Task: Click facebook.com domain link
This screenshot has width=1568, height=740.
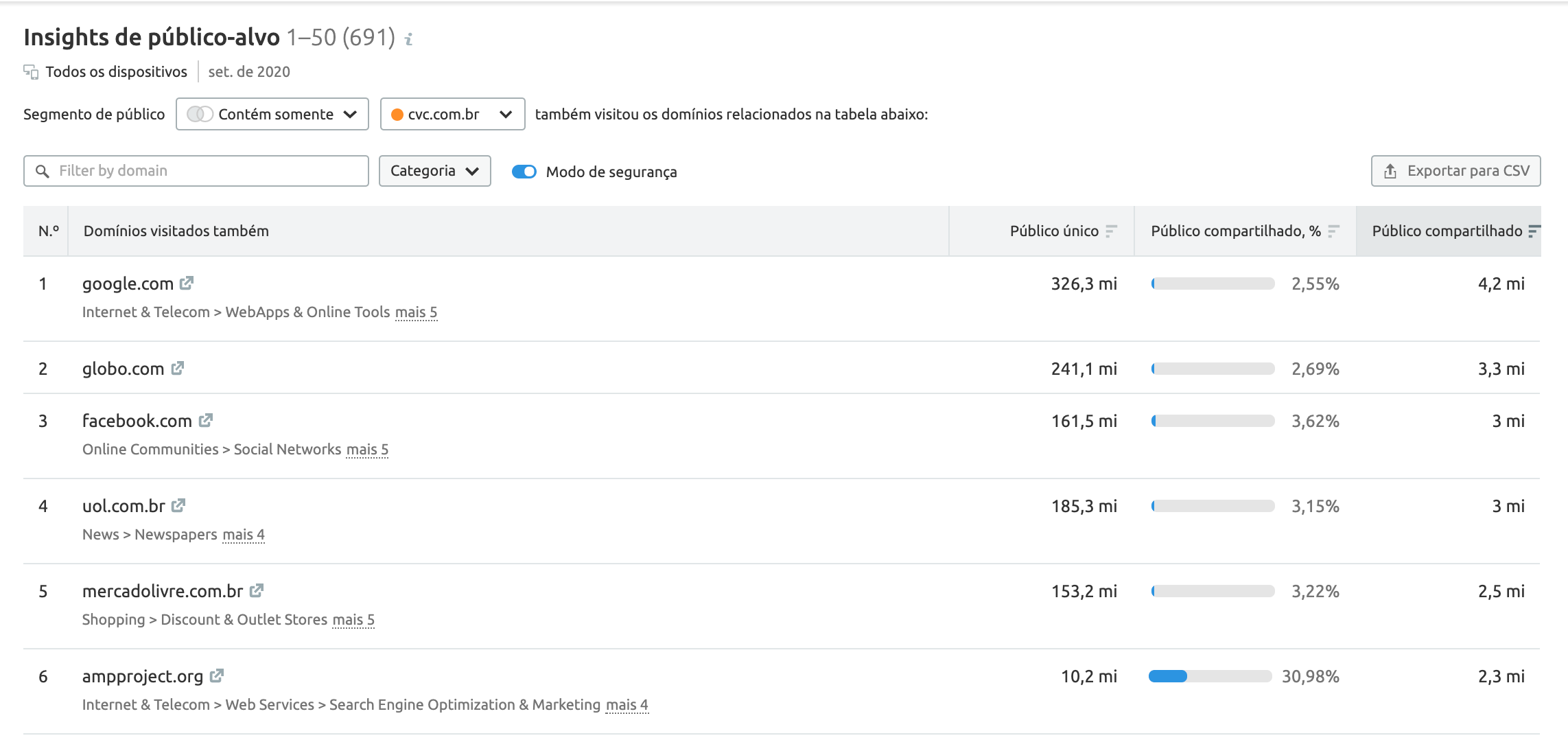Action: point(137,421)
